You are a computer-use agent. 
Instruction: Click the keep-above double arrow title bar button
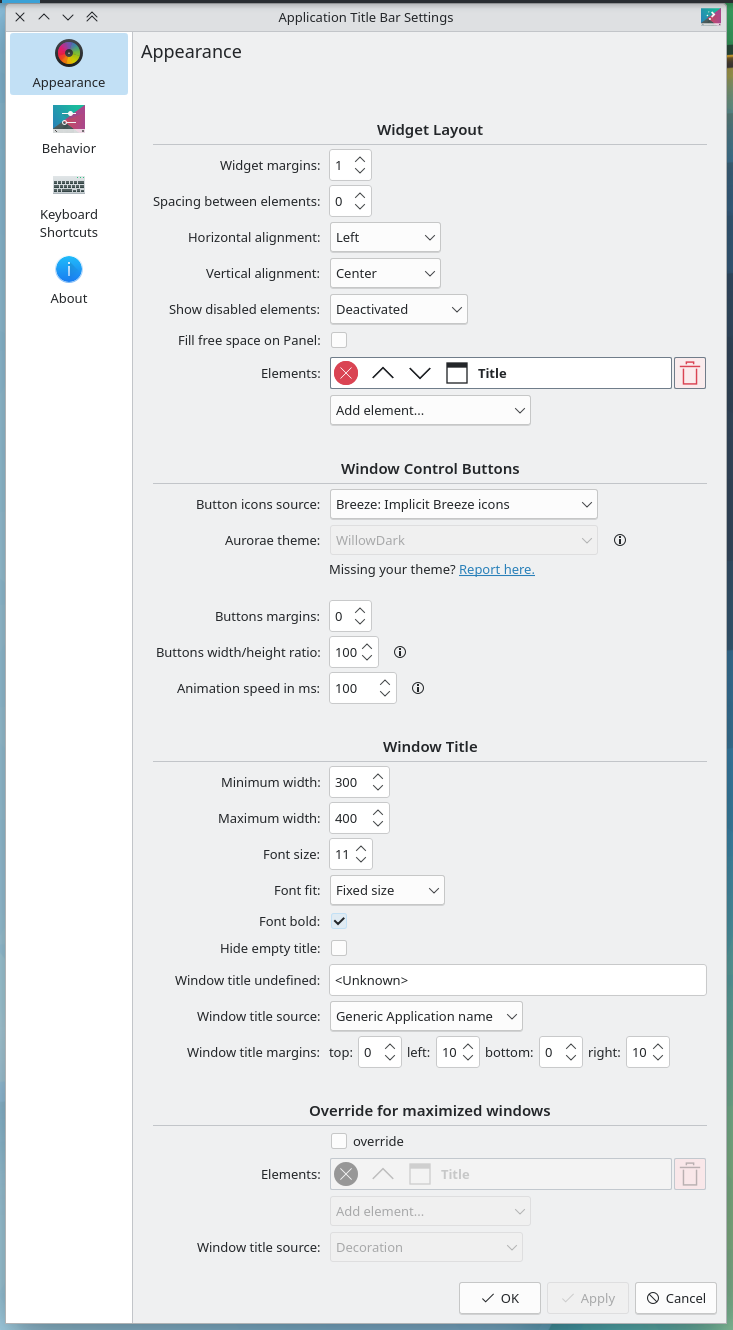coord(92,17)
